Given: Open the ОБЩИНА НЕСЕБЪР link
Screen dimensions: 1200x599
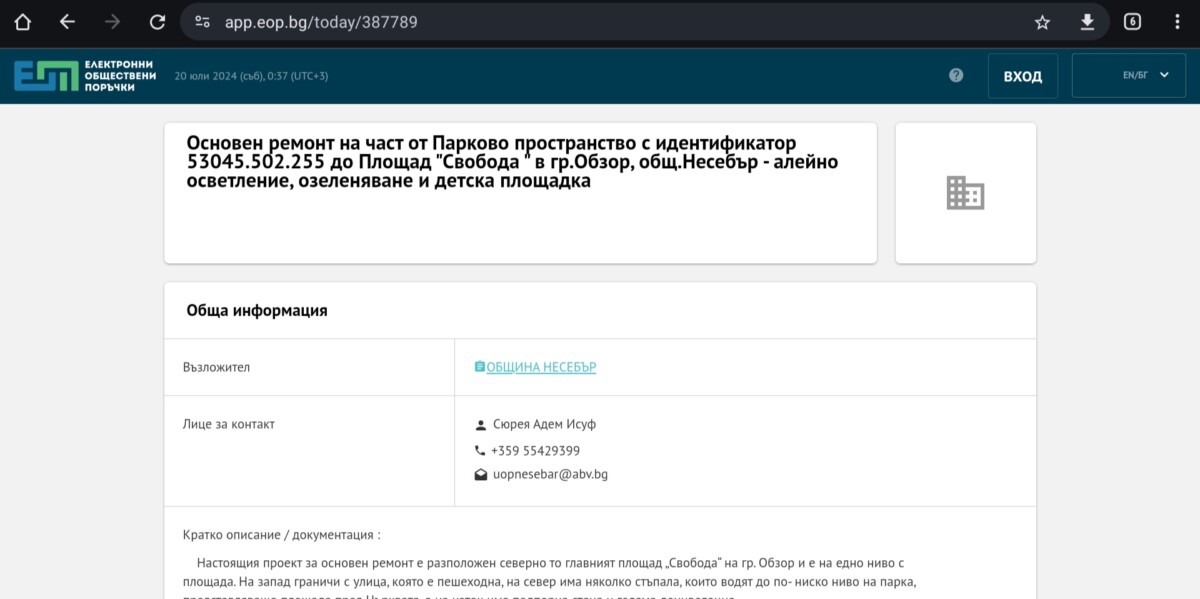Looking at the screenshot, I should point(540,367).
